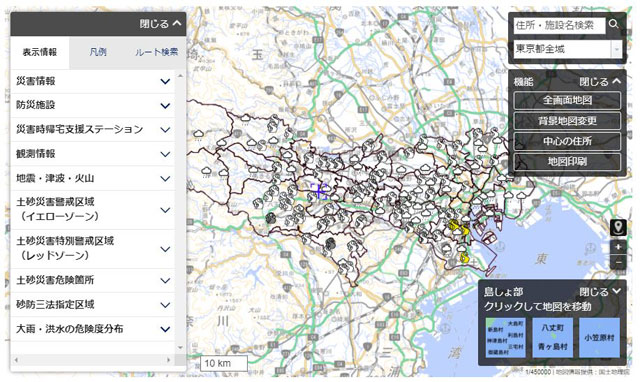
Task: Click the current location pin icon
Action: [x=618, y=227]
